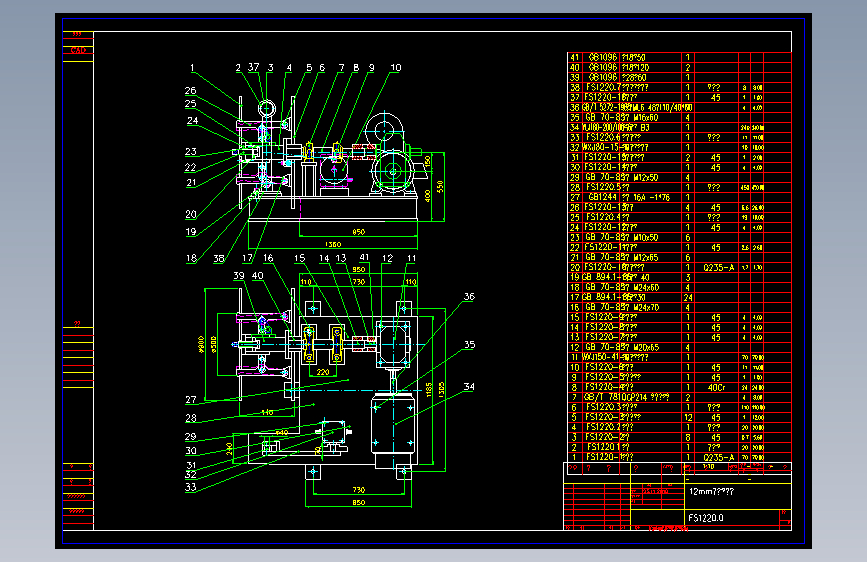Click balloon number 26 in side view
The height and width of the screenshot is (562, 867).
pos(190,90)
